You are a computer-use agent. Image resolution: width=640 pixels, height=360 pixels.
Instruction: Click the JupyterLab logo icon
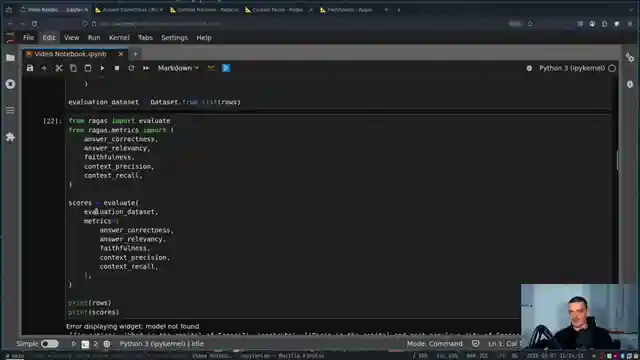click(x=11, y=38)
